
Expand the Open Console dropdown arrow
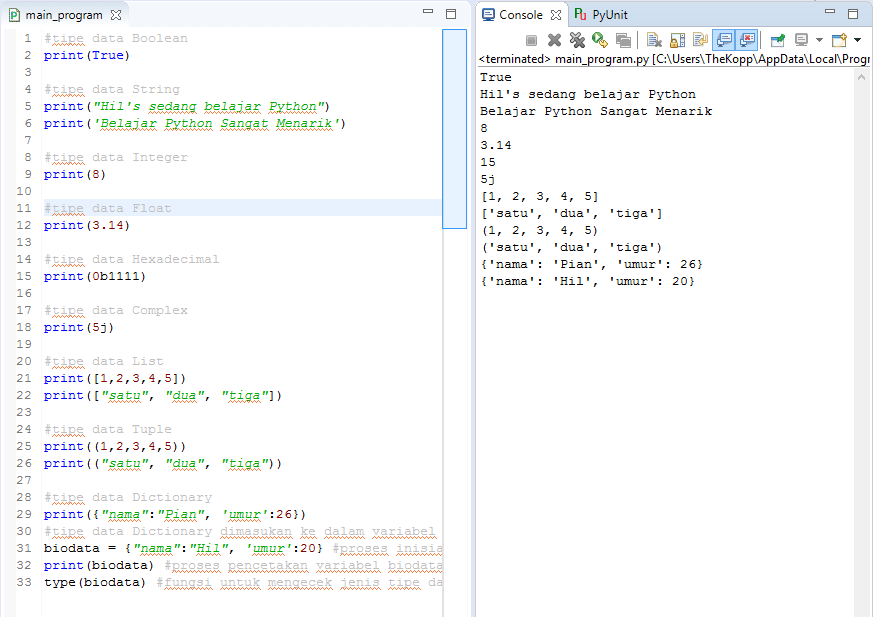point(857,40)
